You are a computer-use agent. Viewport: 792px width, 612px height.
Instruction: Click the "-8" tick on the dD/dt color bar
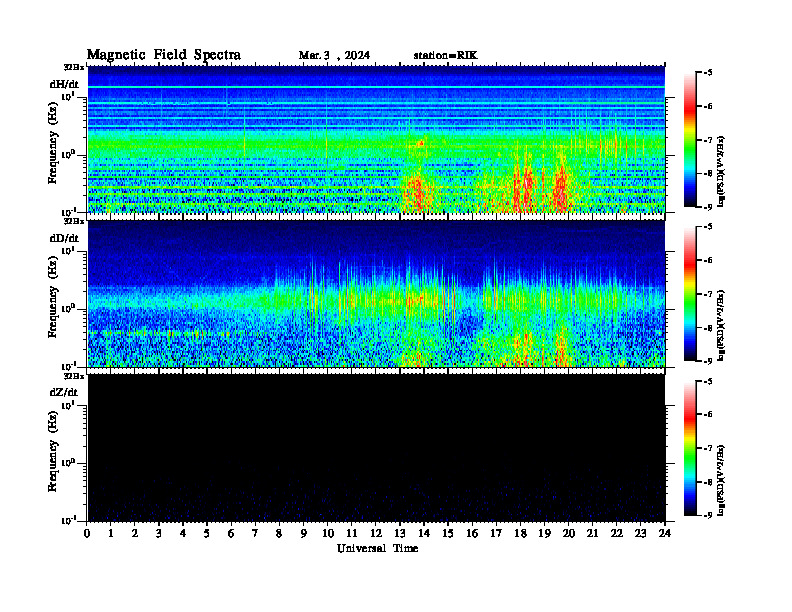click(707, 328)
